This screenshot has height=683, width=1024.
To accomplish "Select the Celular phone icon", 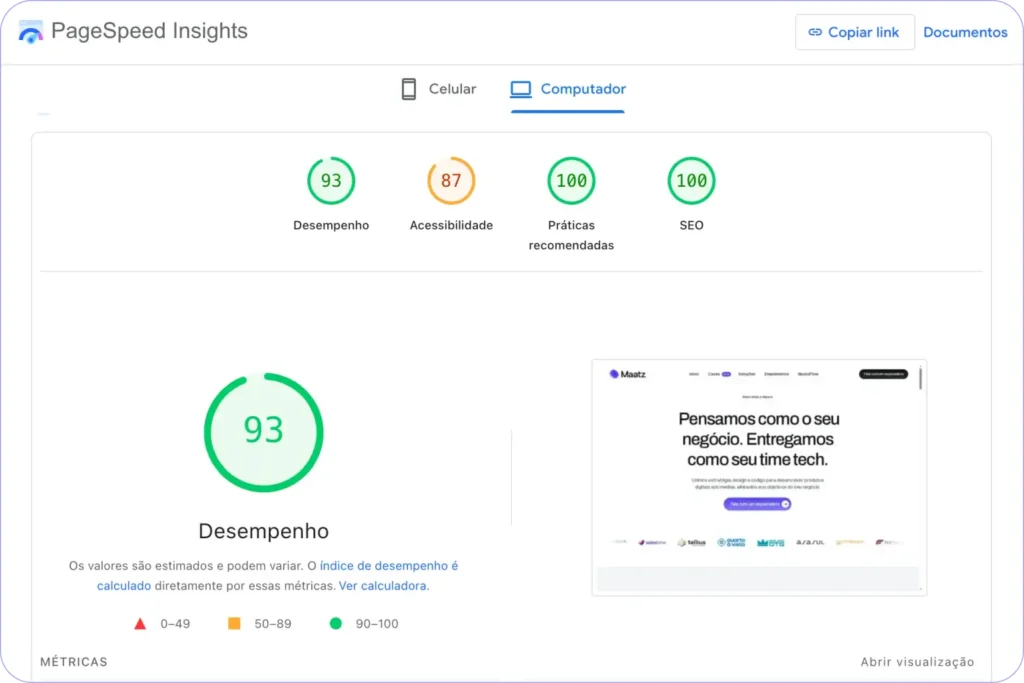I will point(408,88).
